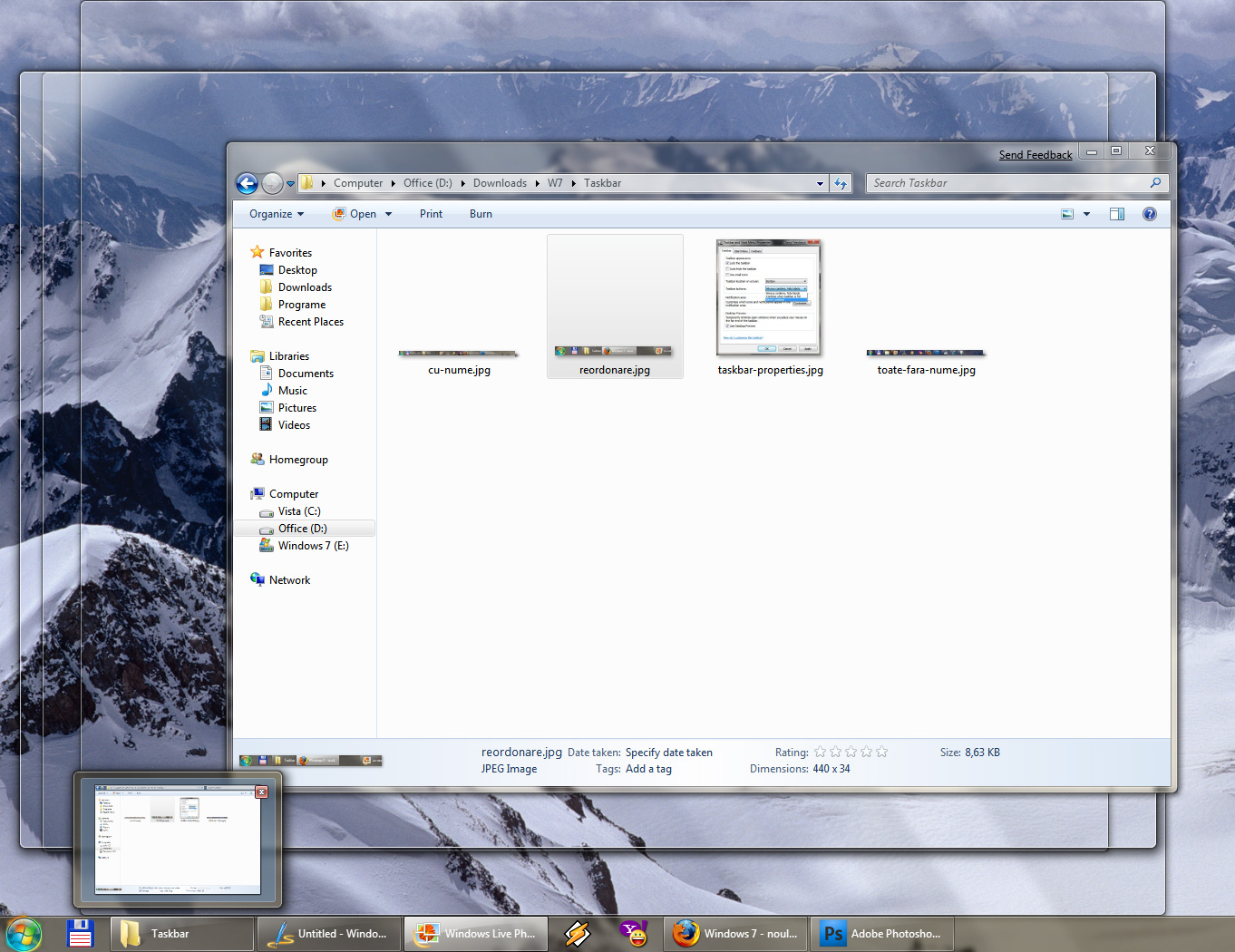1235x952 pixels.
Task: Click Print in the toolbar
Action: tap(431, 214)
